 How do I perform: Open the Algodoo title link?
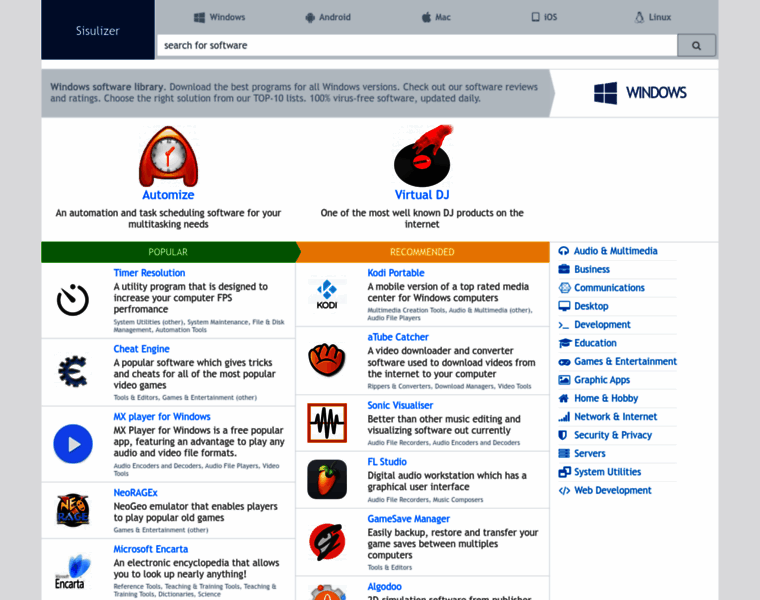[384, 586]
